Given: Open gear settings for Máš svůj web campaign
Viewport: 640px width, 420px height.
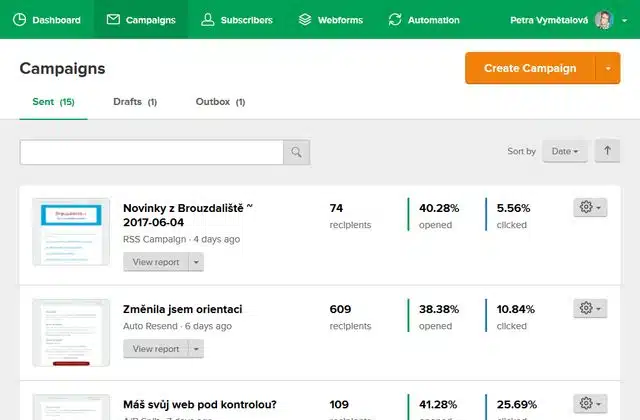Looking at the screenshot, I should click(590, 404).
